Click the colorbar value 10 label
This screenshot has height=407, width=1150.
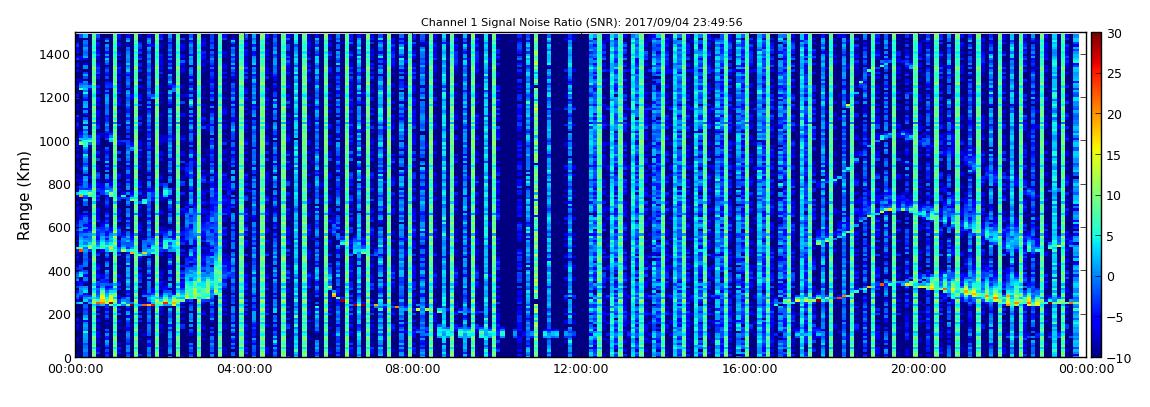(1114, 196)
